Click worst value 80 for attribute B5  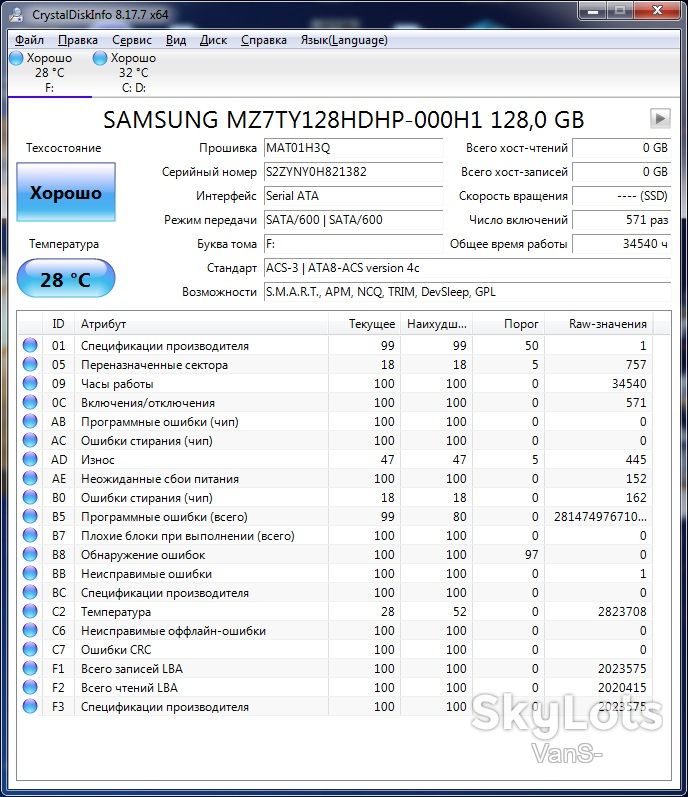tap(459, 516)
